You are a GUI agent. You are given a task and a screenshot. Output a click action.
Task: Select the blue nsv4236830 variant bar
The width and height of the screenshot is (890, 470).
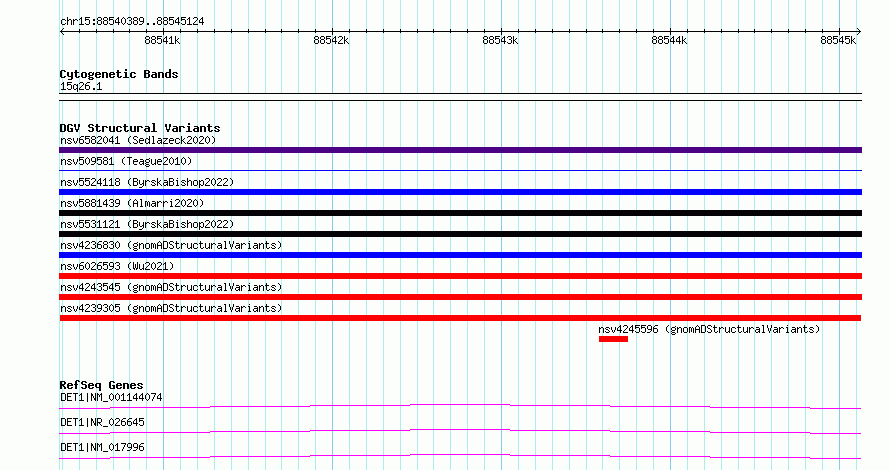click(x=460, y=255)
